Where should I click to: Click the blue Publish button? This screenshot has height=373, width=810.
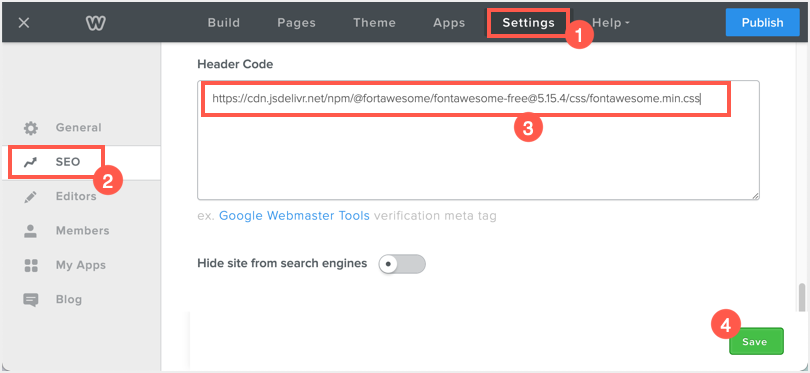point(762,23)
